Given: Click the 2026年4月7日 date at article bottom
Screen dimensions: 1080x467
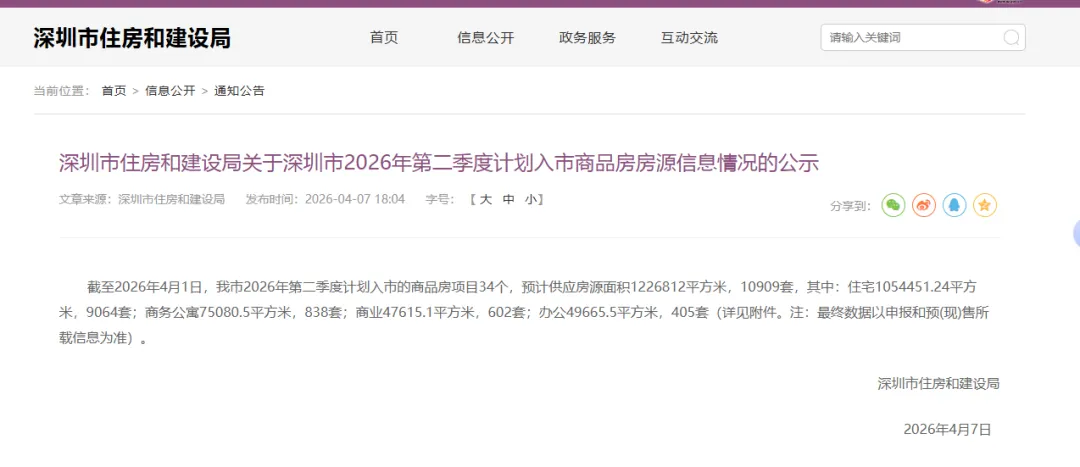Looking at the screenshot, I should (947, 429).
